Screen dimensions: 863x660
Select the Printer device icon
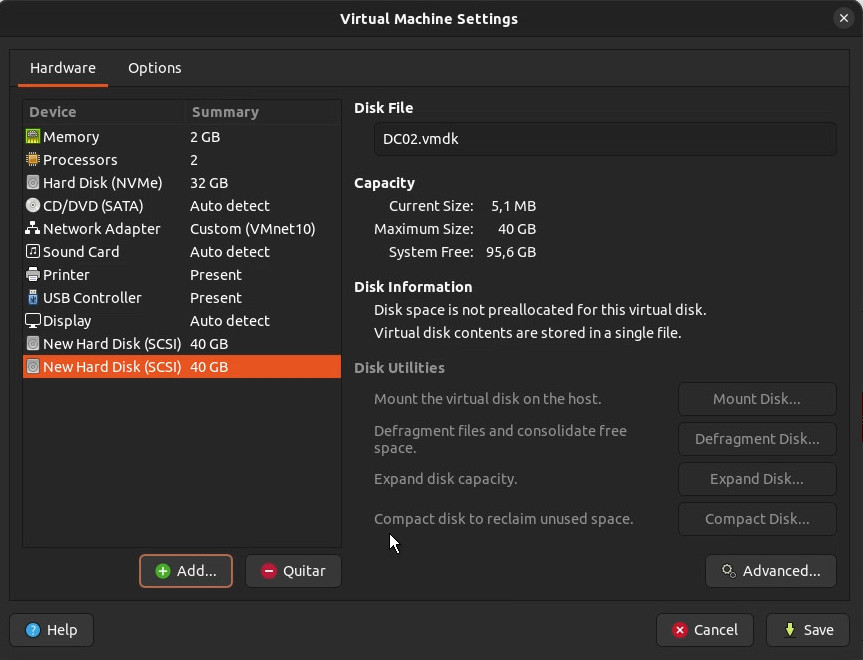[x=33, y=275]
